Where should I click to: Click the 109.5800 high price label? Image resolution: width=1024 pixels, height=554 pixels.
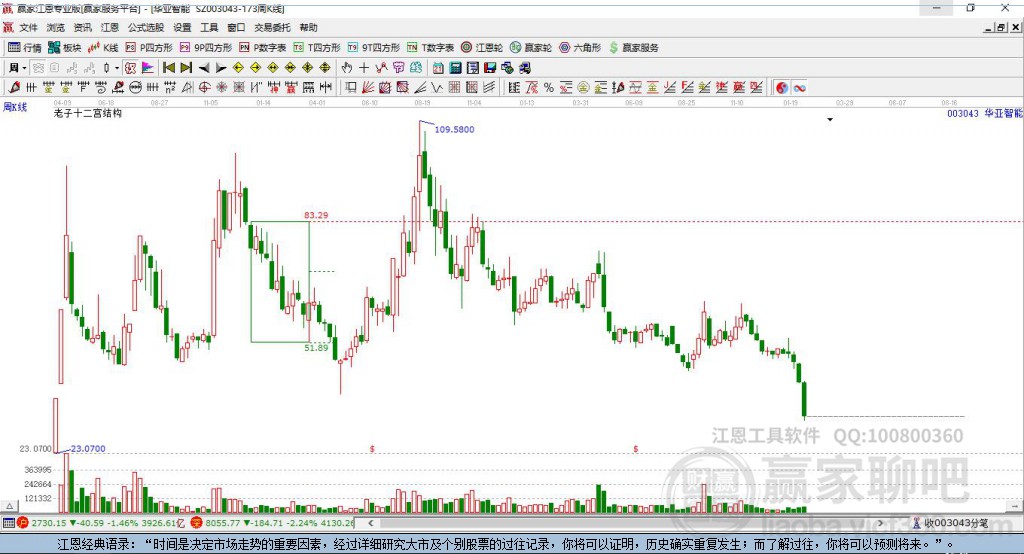[455, 129]
